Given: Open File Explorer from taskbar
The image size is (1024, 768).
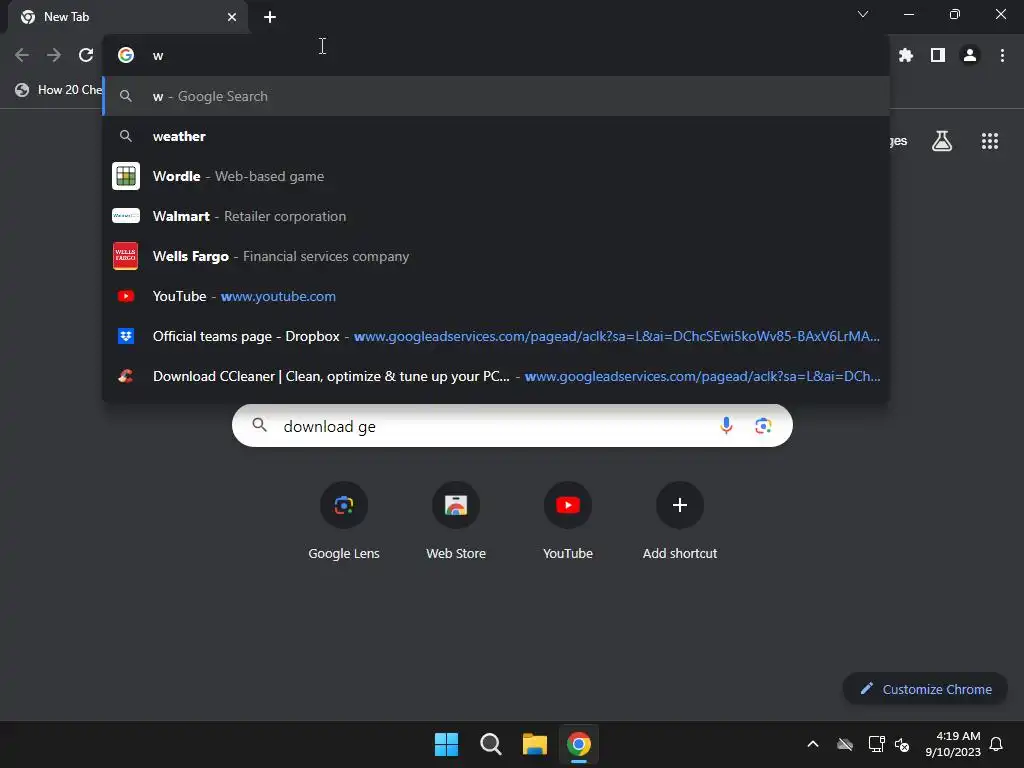Looking at the screenshot, I should coord(534,744).
